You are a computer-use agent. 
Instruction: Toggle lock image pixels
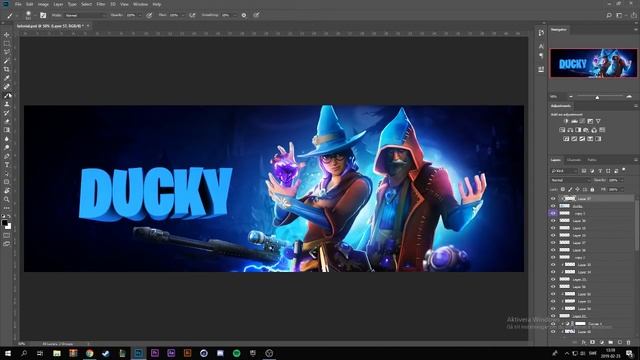[570, 189]
